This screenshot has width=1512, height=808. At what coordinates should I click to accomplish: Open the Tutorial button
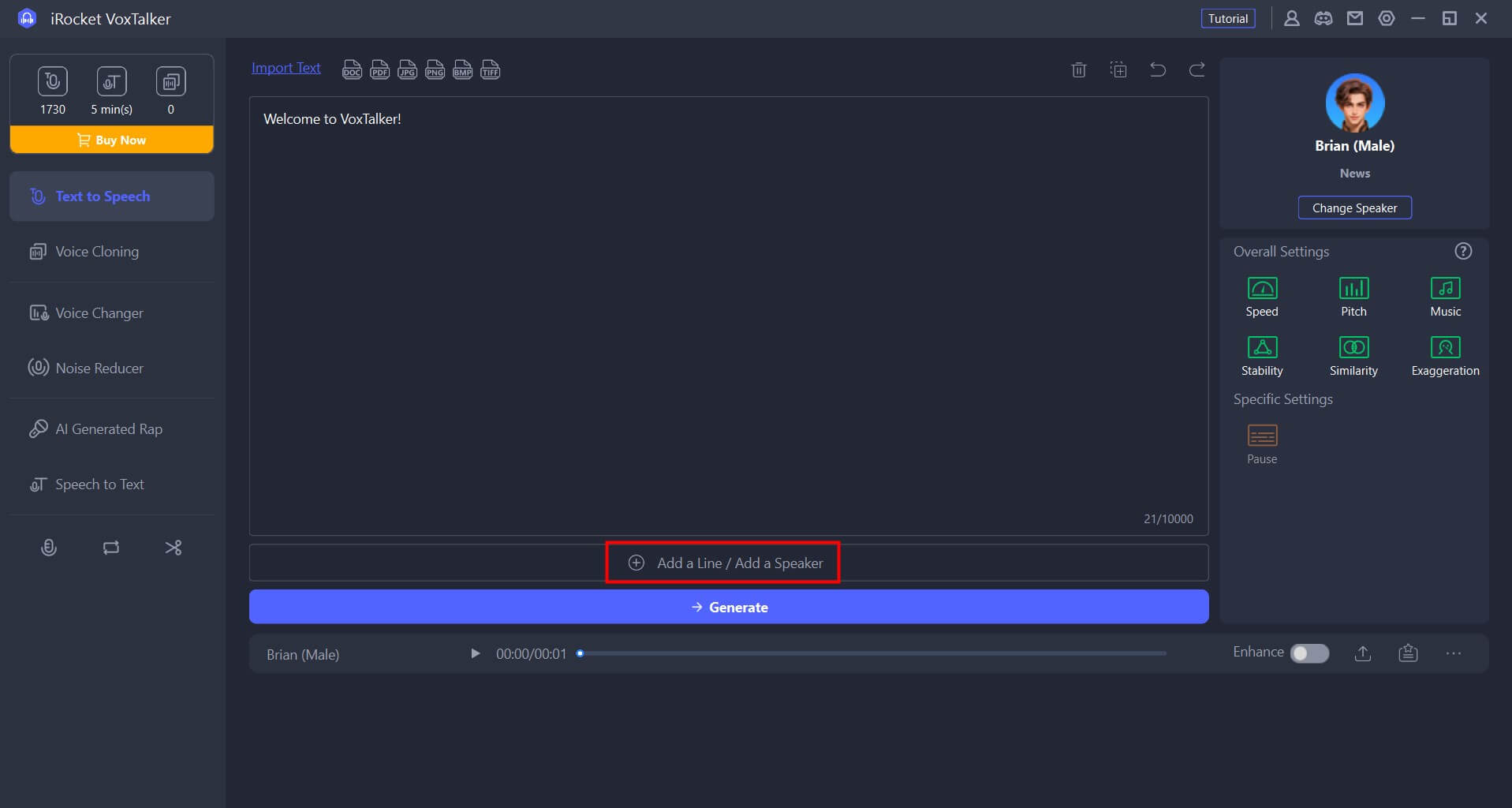[1227, 18]
